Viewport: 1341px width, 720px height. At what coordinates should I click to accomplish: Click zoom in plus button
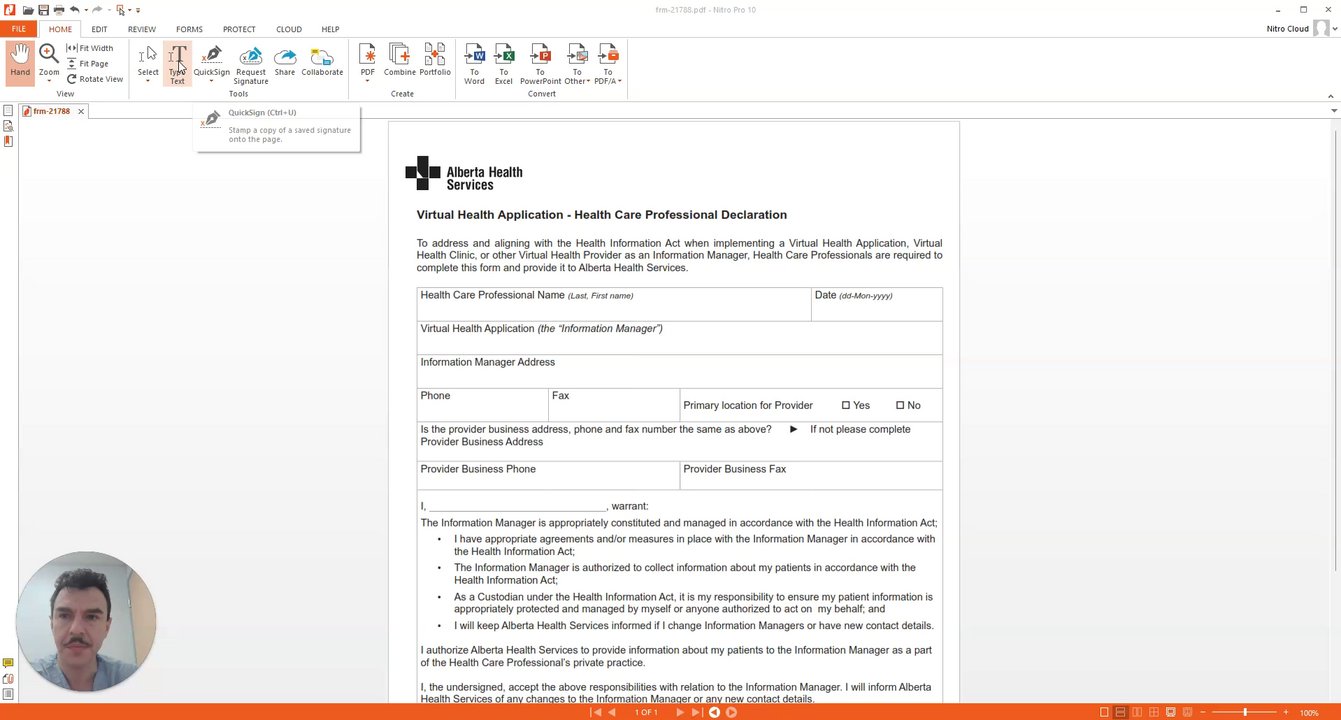coord(1286,712)
